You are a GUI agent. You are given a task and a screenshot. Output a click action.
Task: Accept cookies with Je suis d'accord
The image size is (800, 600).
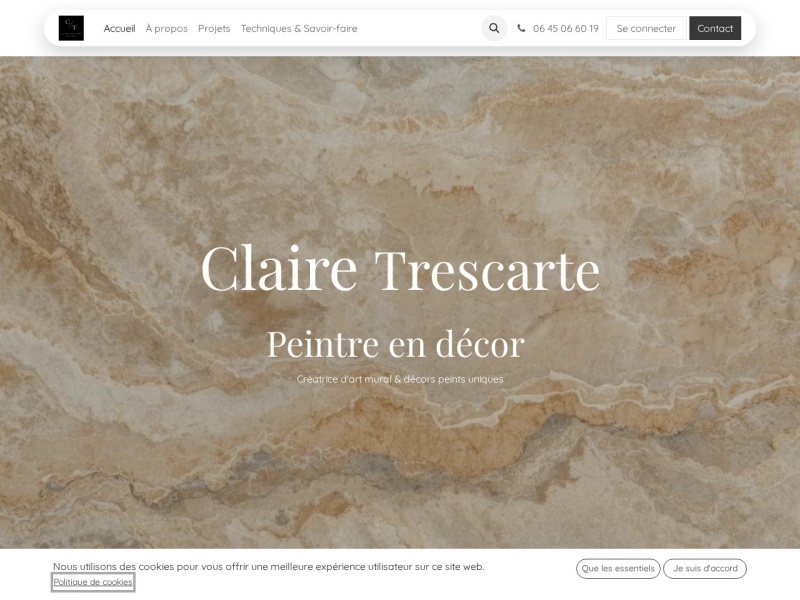[x=705, y=568]
